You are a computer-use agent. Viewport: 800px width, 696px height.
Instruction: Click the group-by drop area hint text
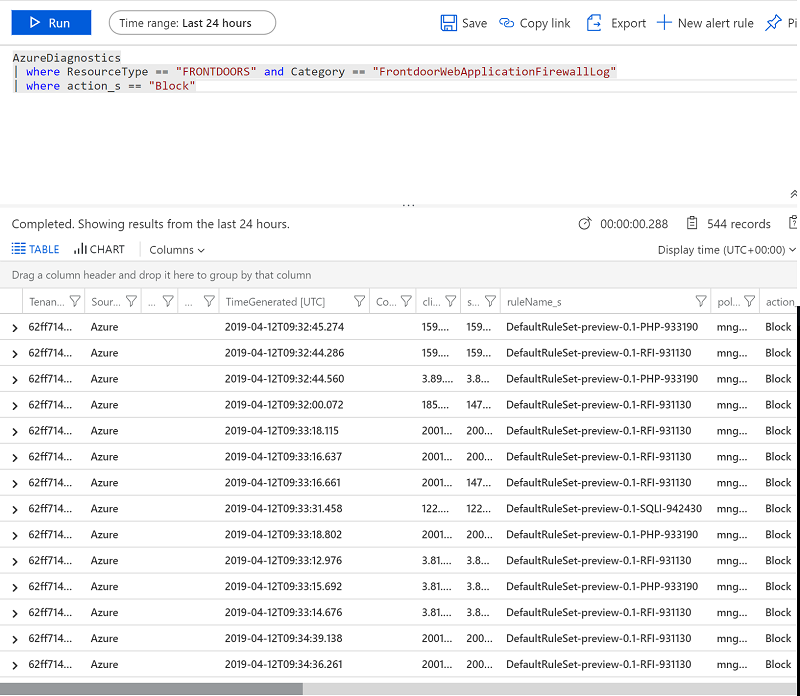(161, 275)
